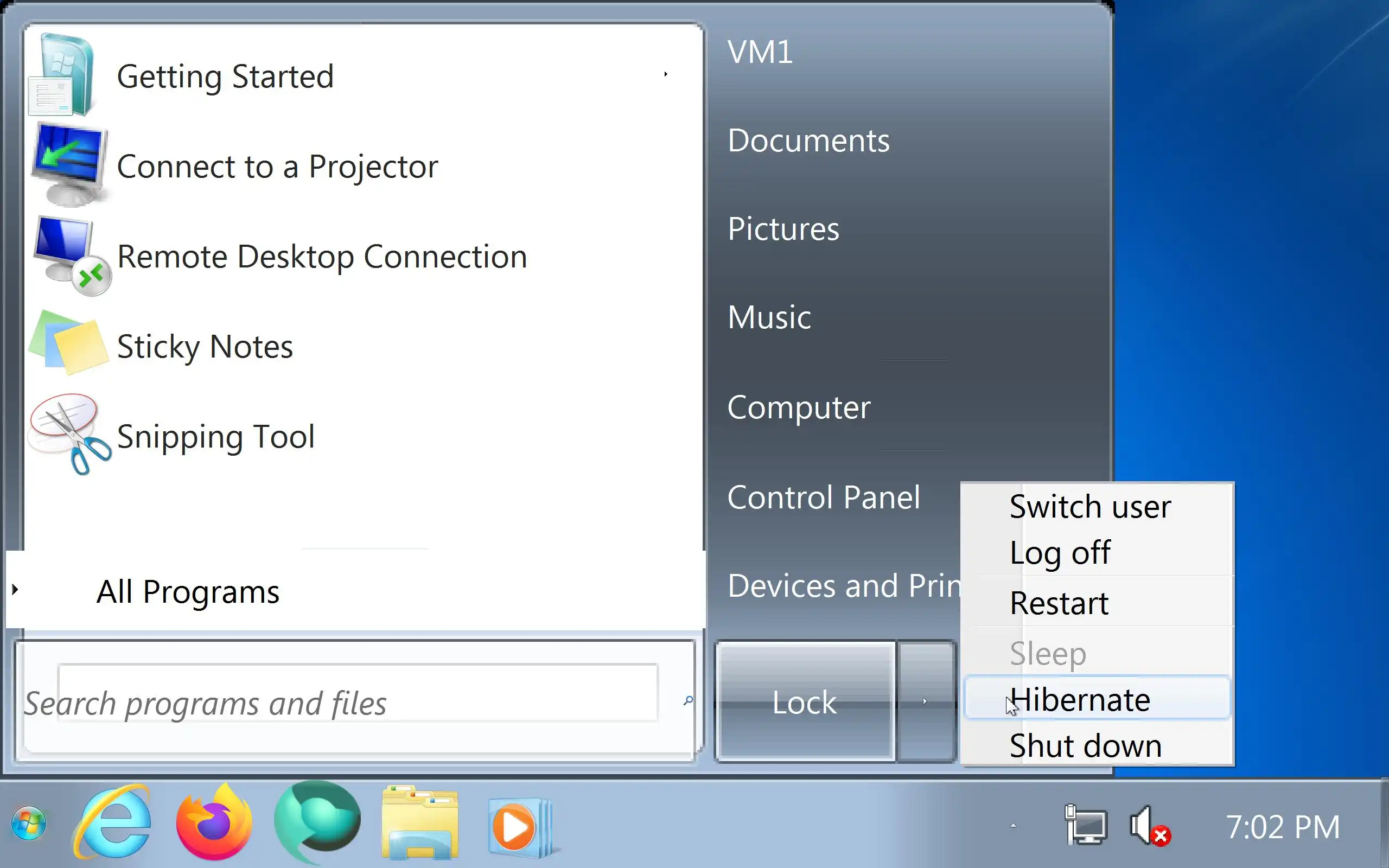Viewport: 1389px width, 868px height.
Task: Show hidden tray icons arrow
Action: point(1013,826)
